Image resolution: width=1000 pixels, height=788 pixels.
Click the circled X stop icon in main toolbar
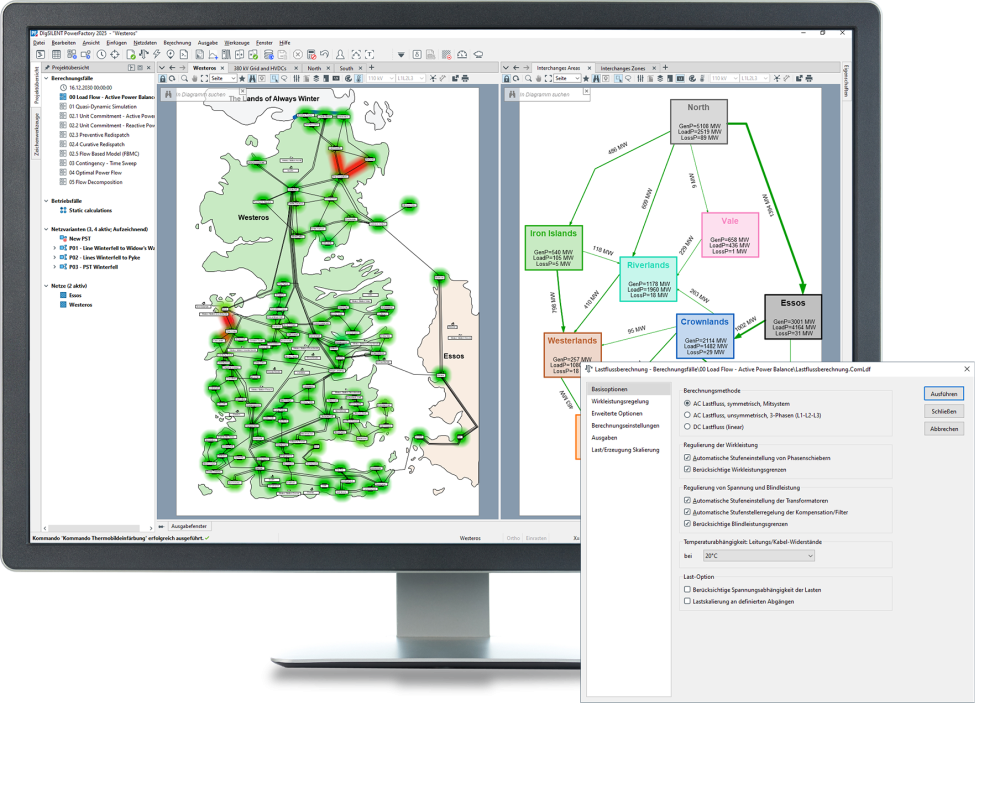click(297, 54)
